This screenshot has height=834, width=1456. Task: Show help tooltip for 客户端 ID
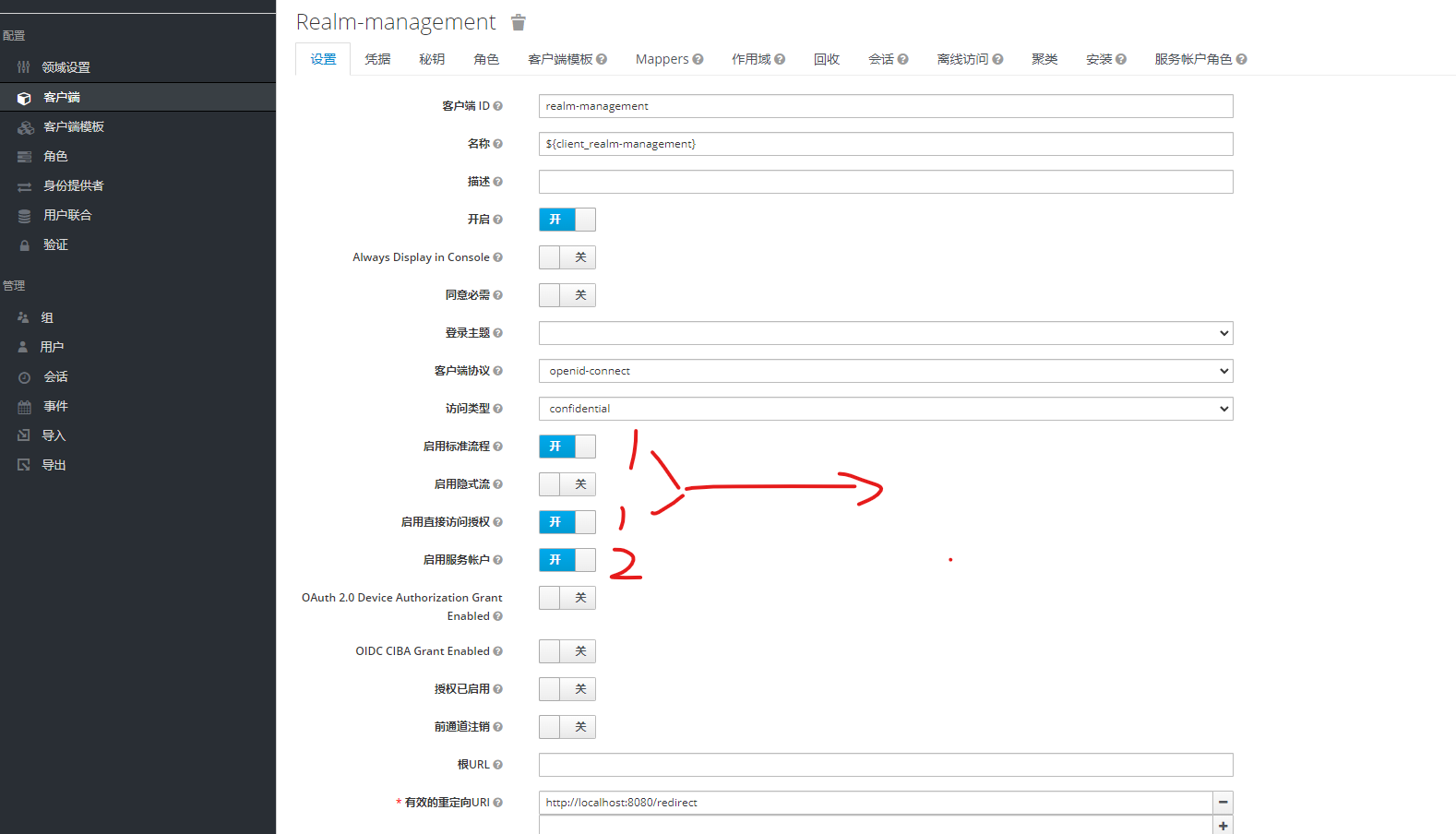coord(497,106)
